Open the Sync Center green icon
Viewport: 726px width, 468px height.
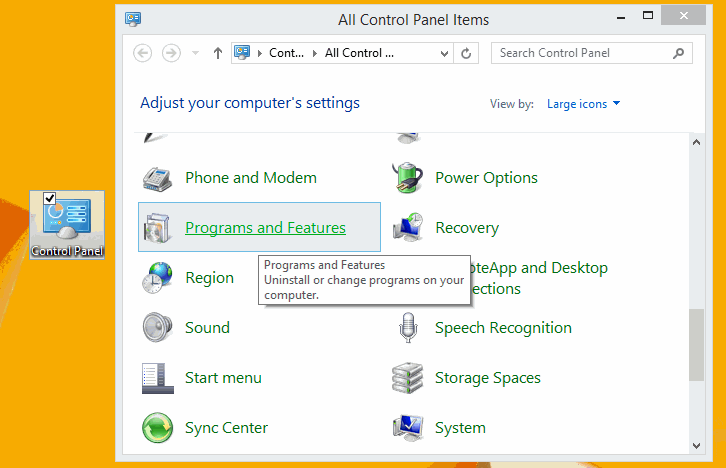(157, 428)
